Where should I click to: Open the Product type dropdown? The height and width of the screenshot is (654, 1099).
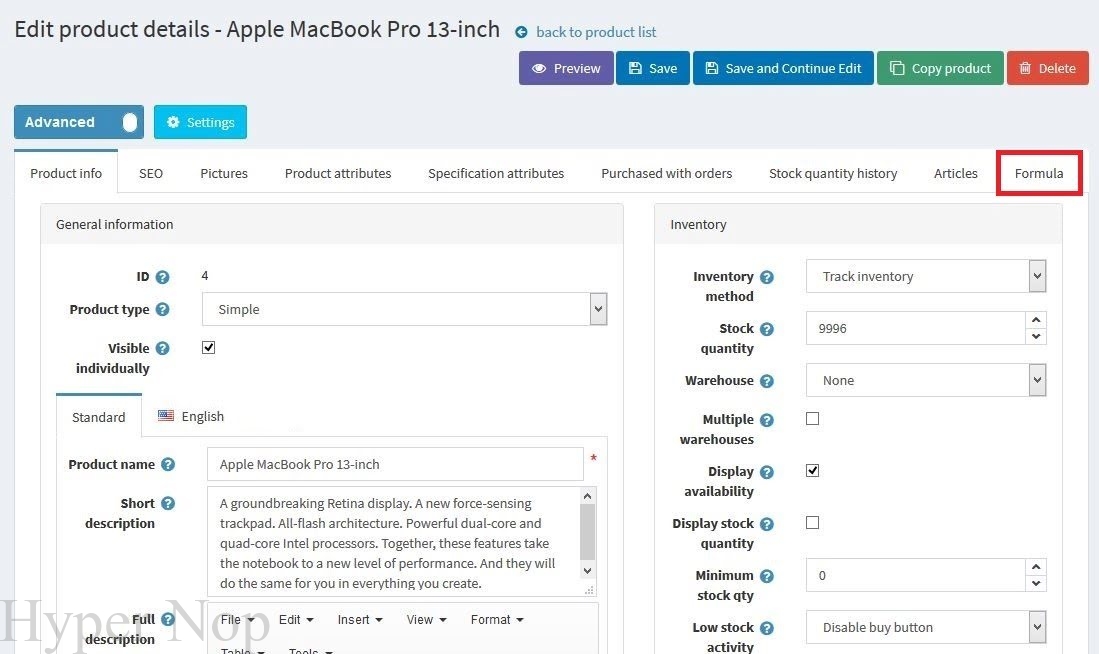pyautogui.click(x=404, y=309)
